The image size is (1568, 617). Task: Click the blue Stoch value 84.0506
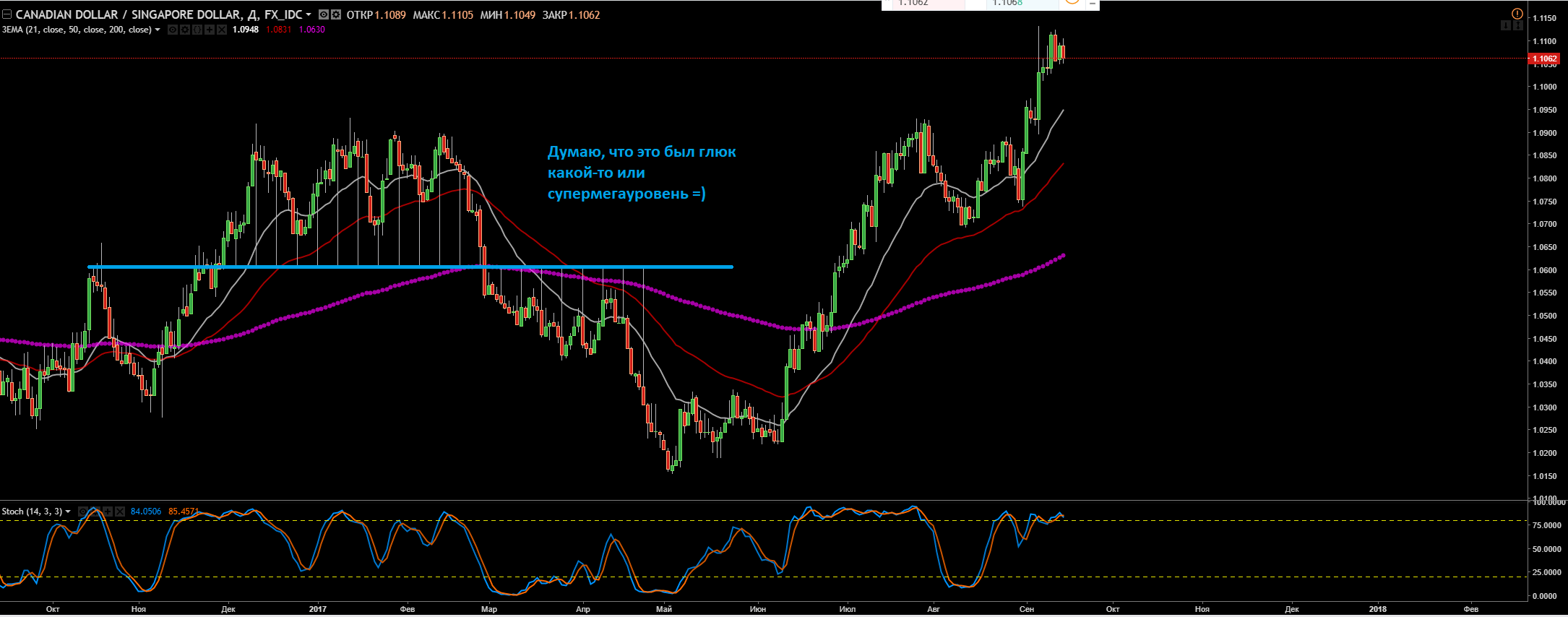coord(146,512)
